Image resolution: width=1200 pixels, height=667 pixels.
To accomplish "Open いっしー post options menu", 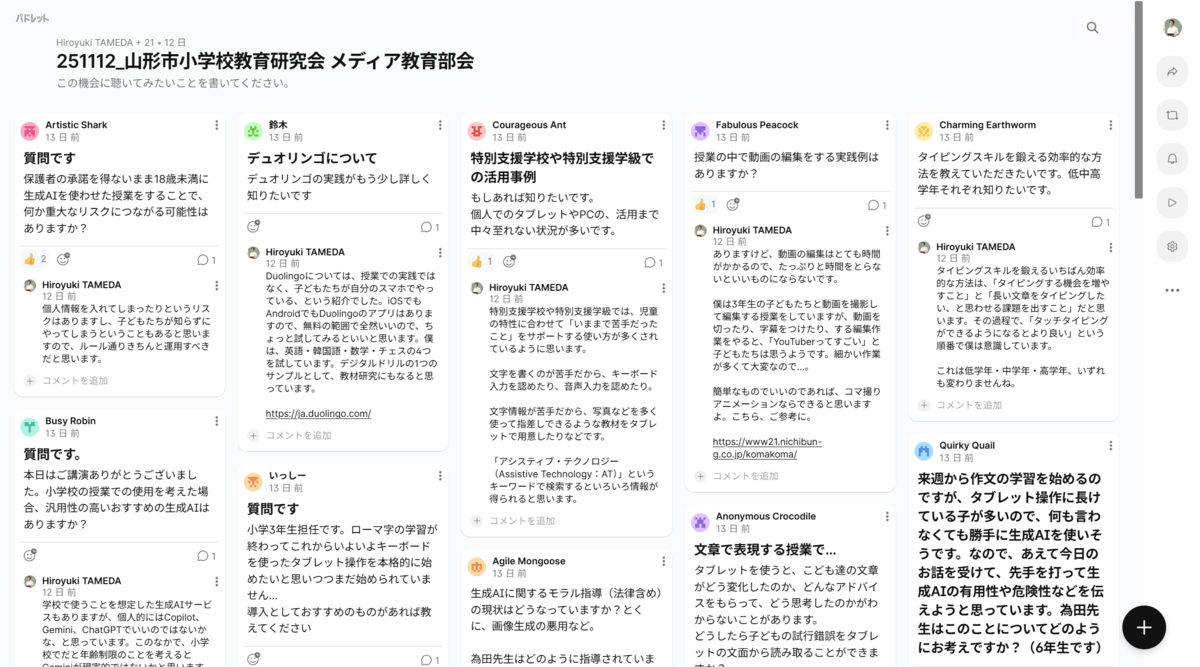I will [x=440, y=476].
